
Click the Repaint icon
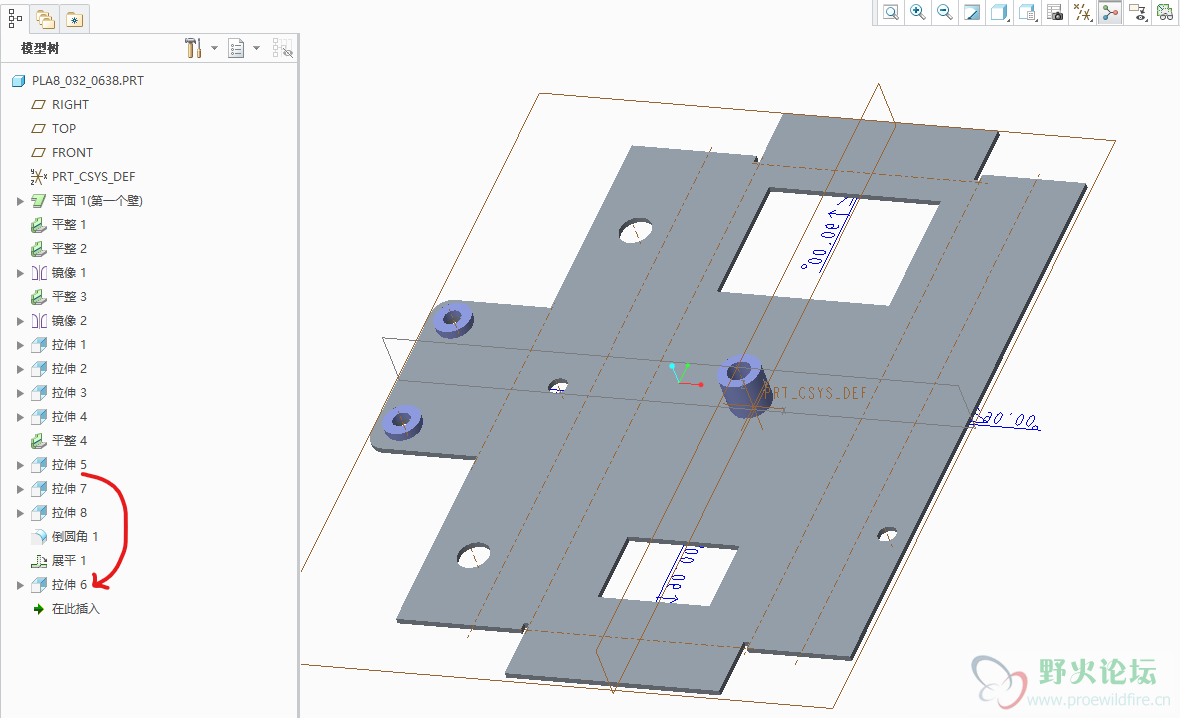pos(972,12)
